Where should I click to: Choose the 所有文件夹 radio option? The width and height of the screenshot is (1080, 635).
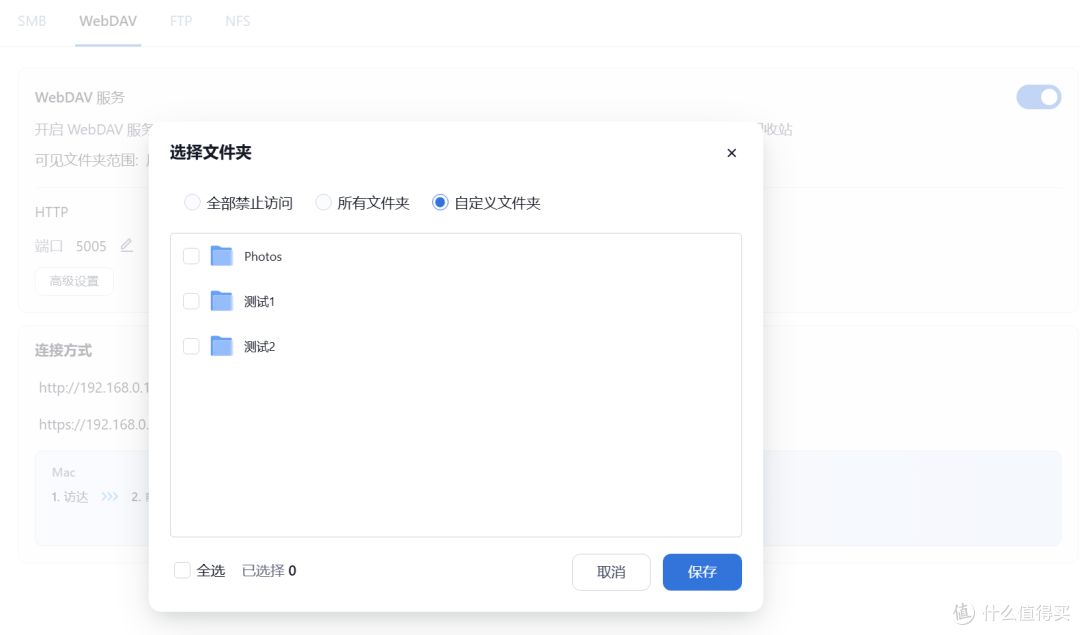(323, 202)
